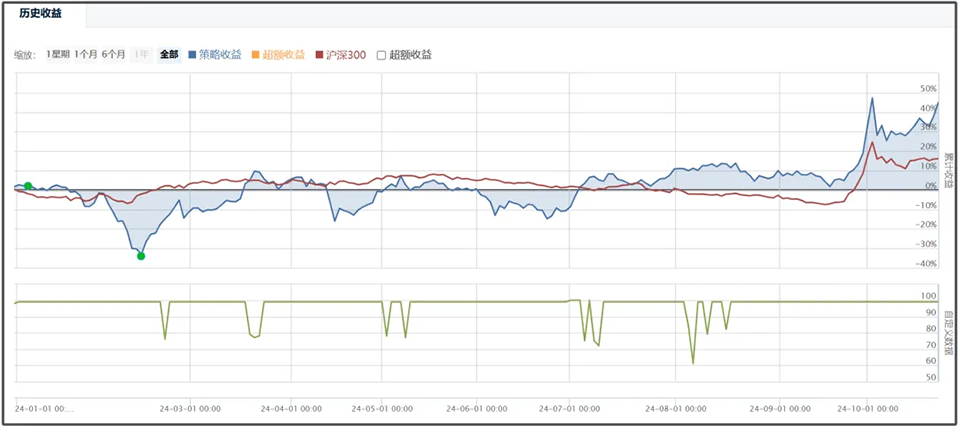958x426 pixels.
Task: Click the 24-03-01 date label on axis
Action: point(190,408)
